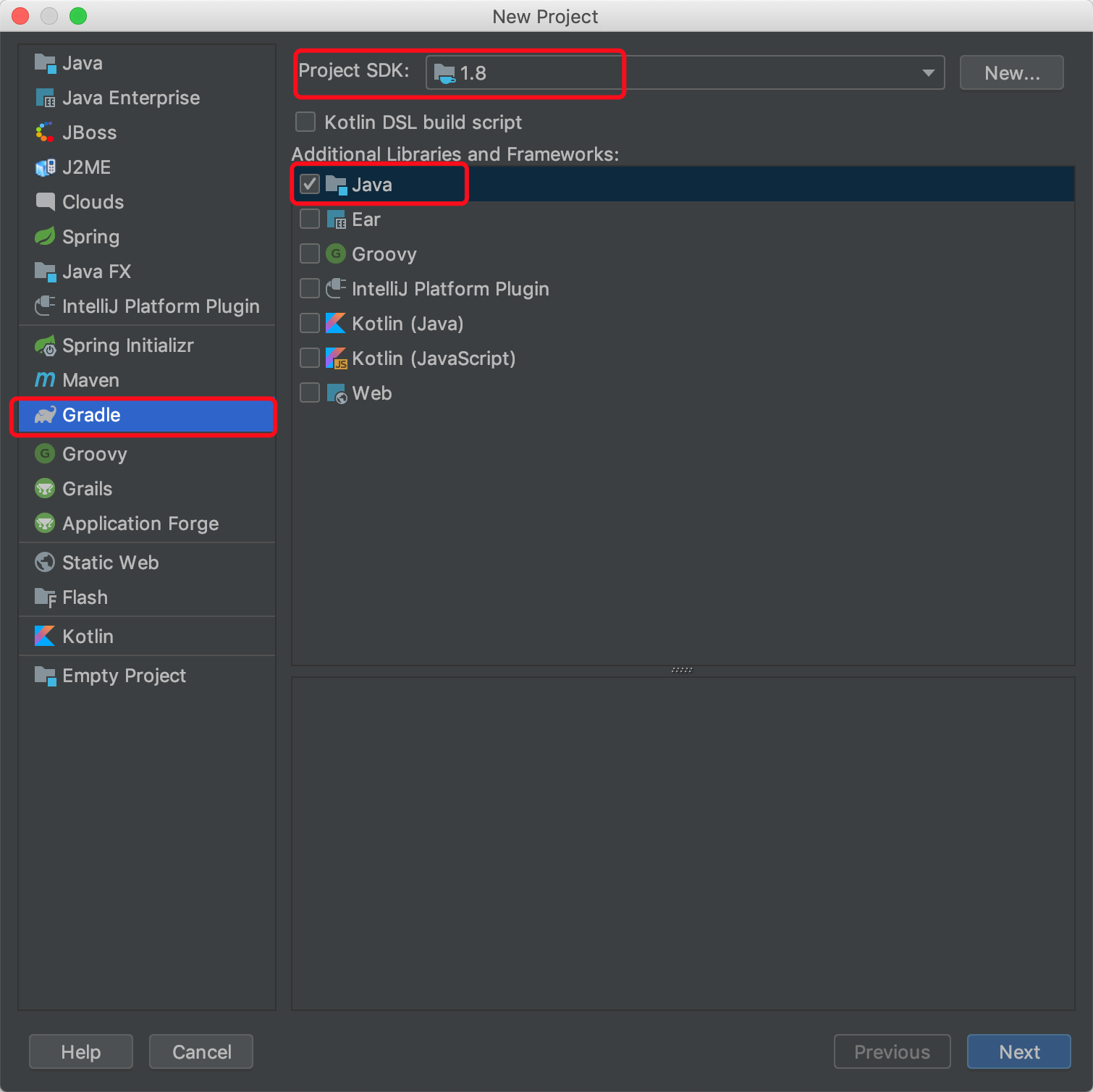Uncheck the Java framework checkbox

coord(310,184)
